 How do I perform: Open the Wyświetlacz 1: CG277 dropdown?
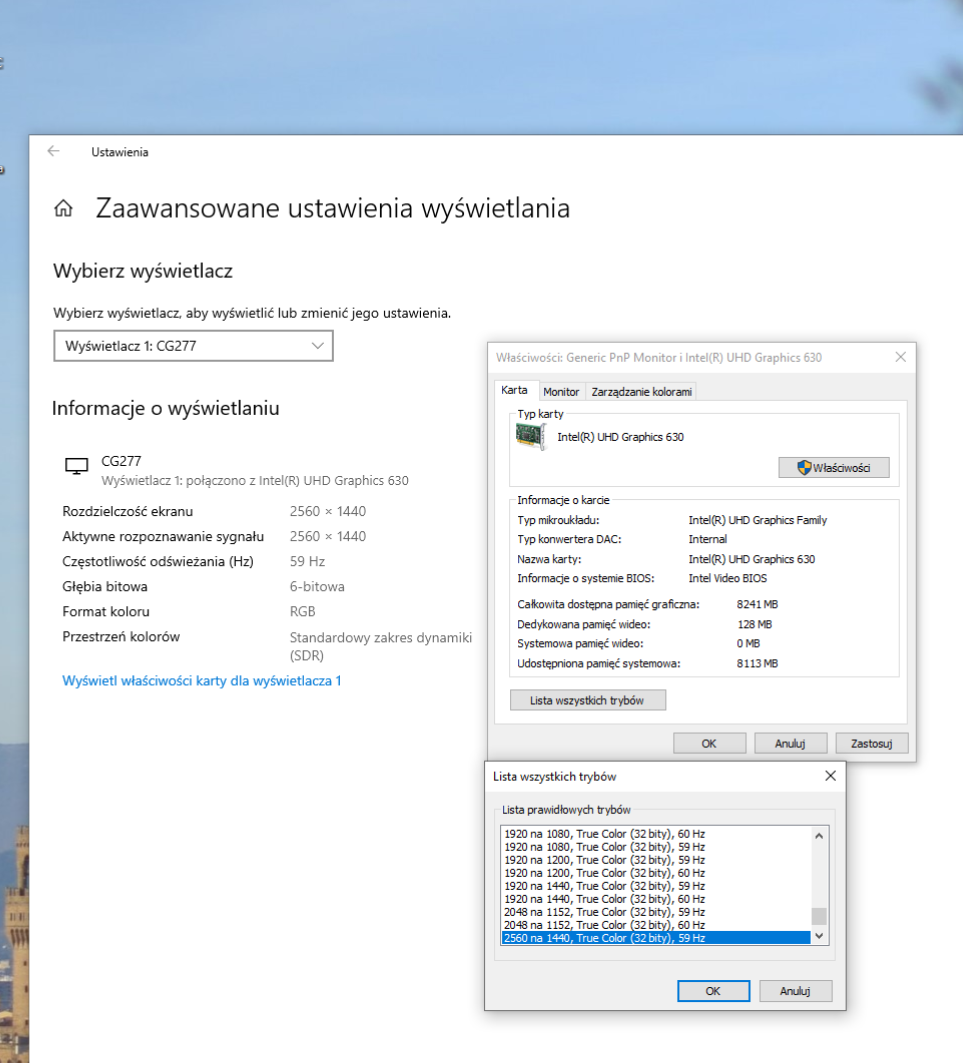[192, 346]
